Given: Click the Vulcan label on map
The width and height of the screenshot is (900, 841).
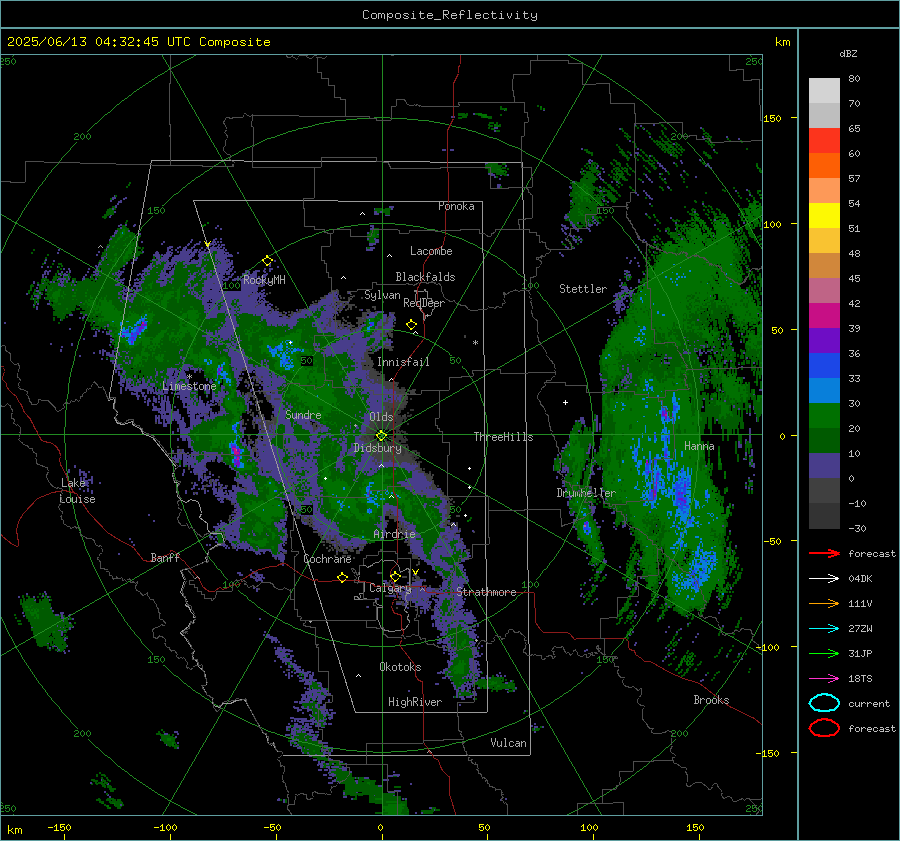Looking at the screenshot, I should [509, 743].
